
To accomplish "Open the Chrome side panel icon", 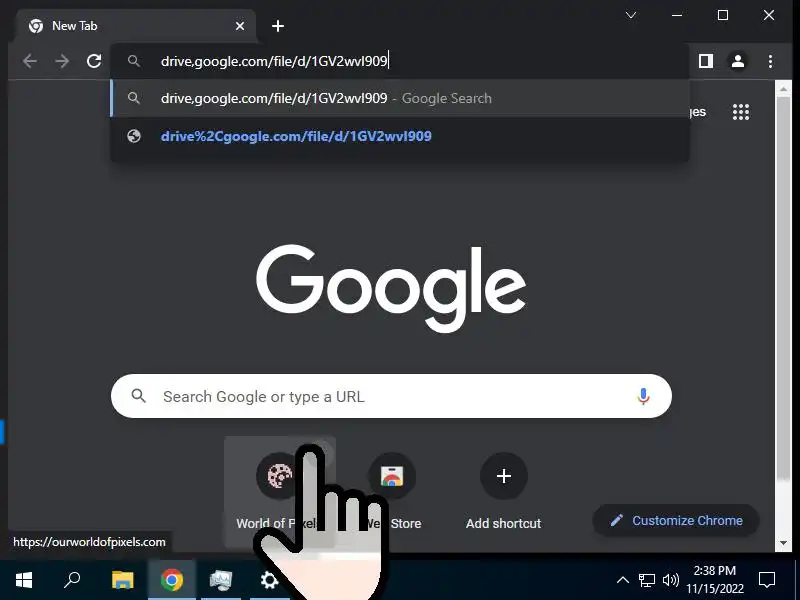I will [706, 61].
